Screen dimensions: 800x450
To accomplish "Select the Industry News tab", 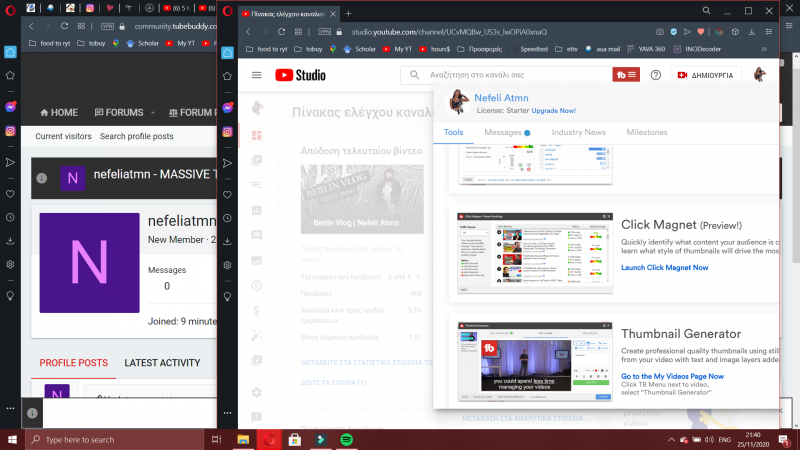I will 578,132.
